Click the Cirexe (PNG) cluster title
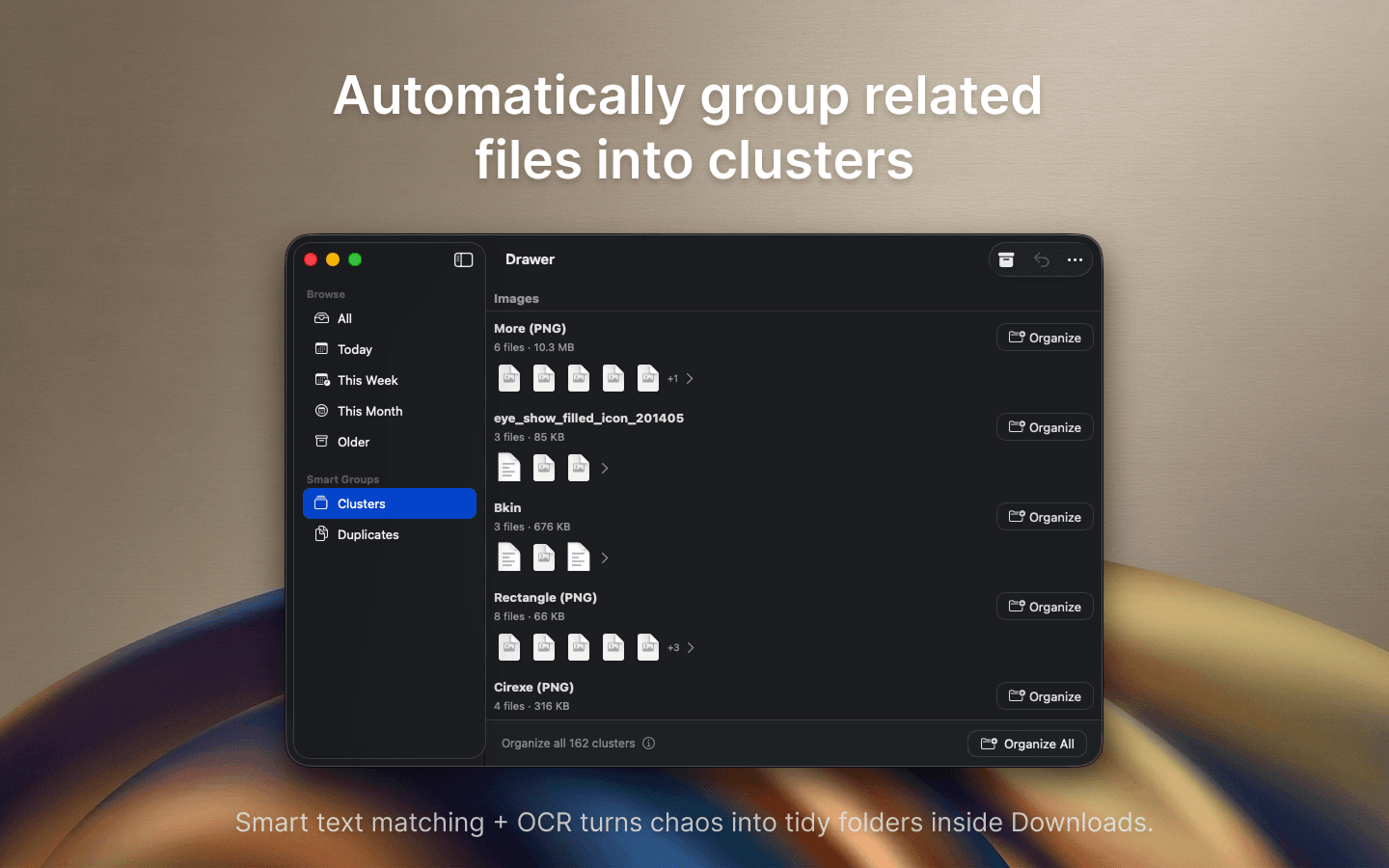1389x868 pixels. coord(533,687)
